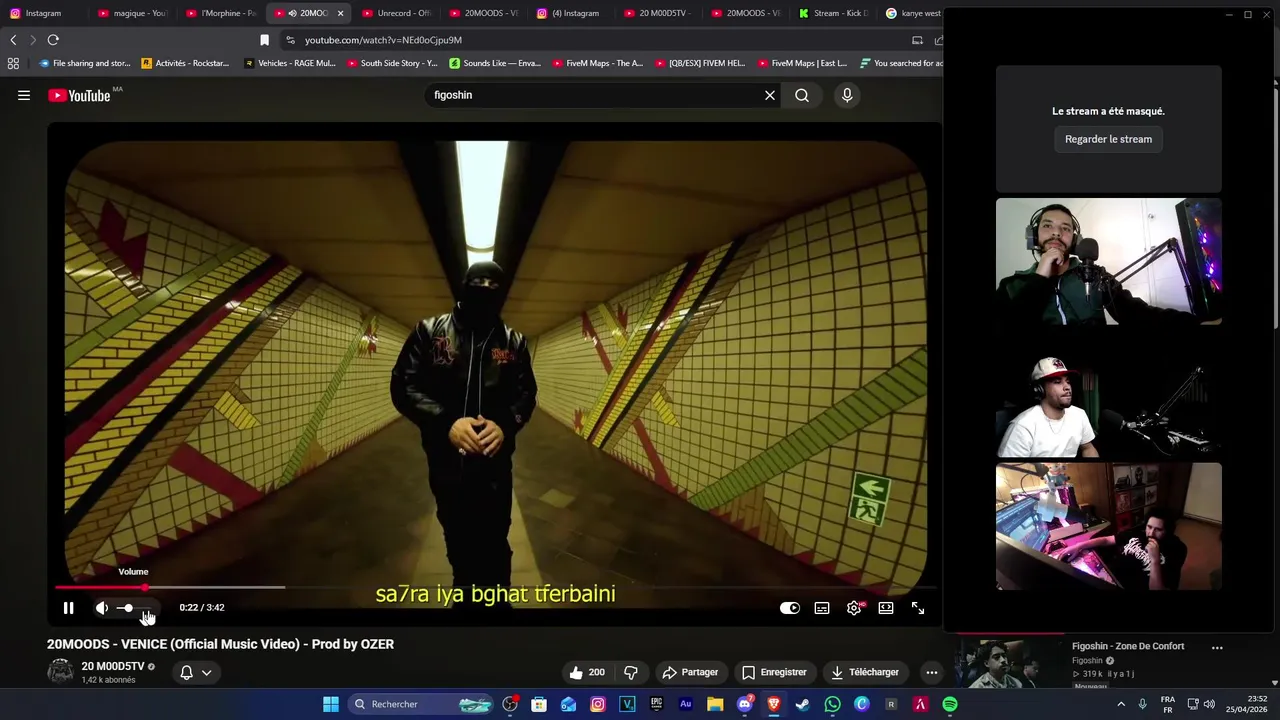Image resolution: width=1280 pixels, height=720 pixels.
Task: Open Instagram app from taskbar
Action: pos(598,704)
